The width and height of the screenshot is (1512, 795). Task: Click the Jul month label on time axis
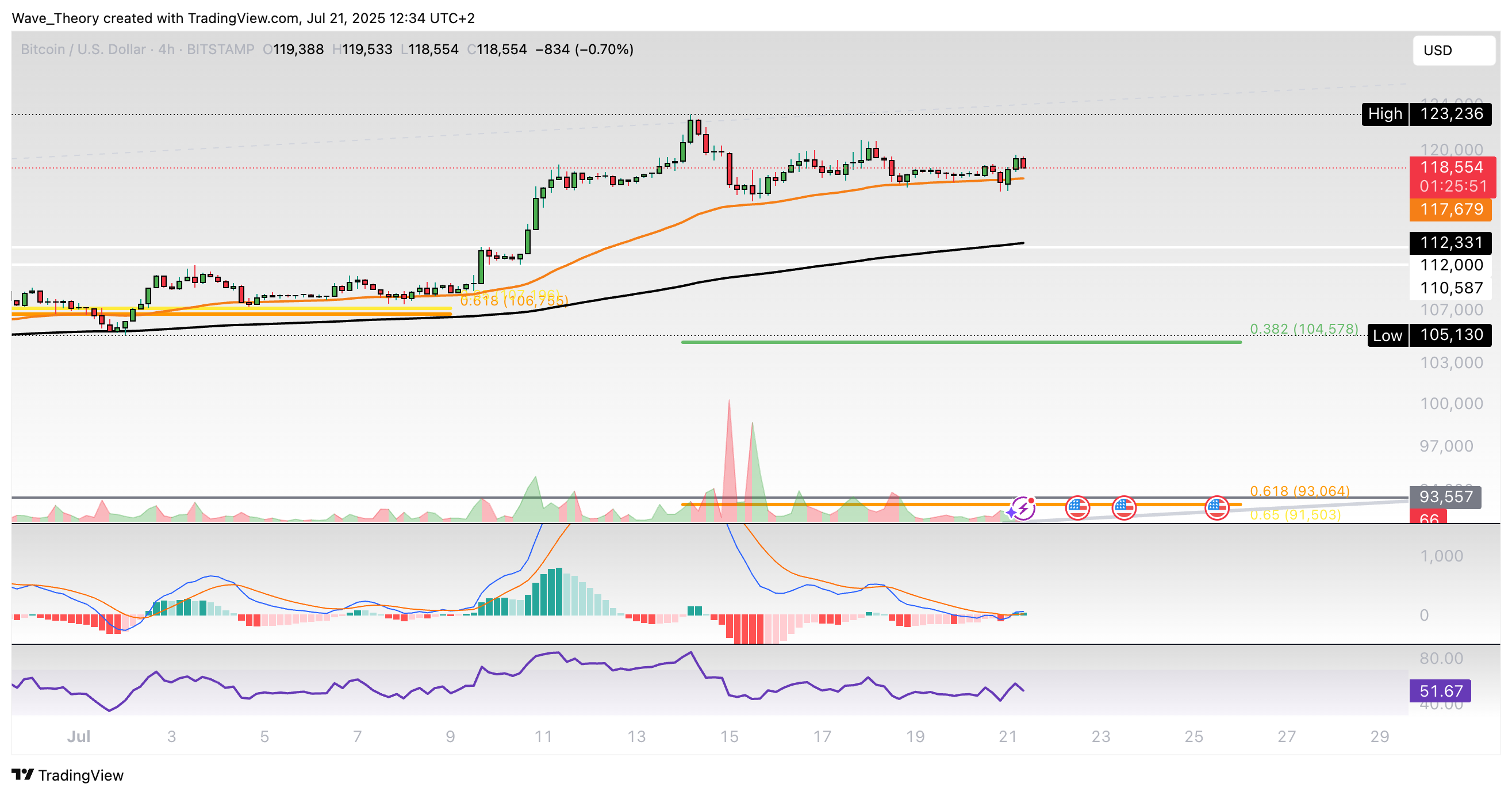coord(79,736)
